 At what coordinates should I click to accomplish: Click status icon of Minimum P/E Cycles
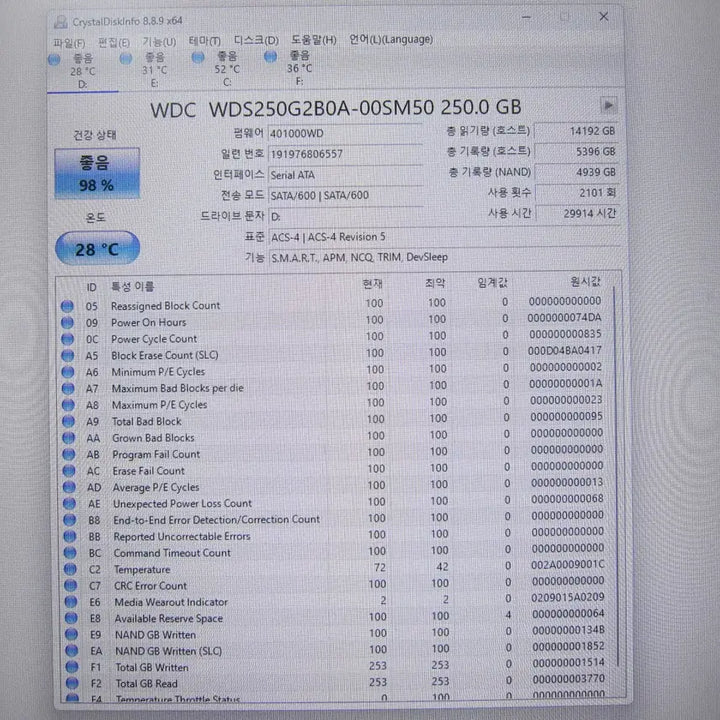point(68,372)
